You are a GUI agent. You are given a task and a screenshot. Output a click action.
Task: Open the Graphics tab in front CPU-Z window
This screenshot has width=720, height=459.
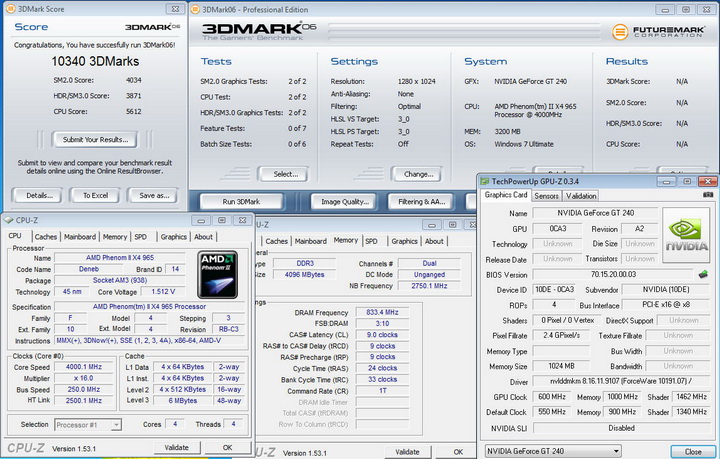174,237
